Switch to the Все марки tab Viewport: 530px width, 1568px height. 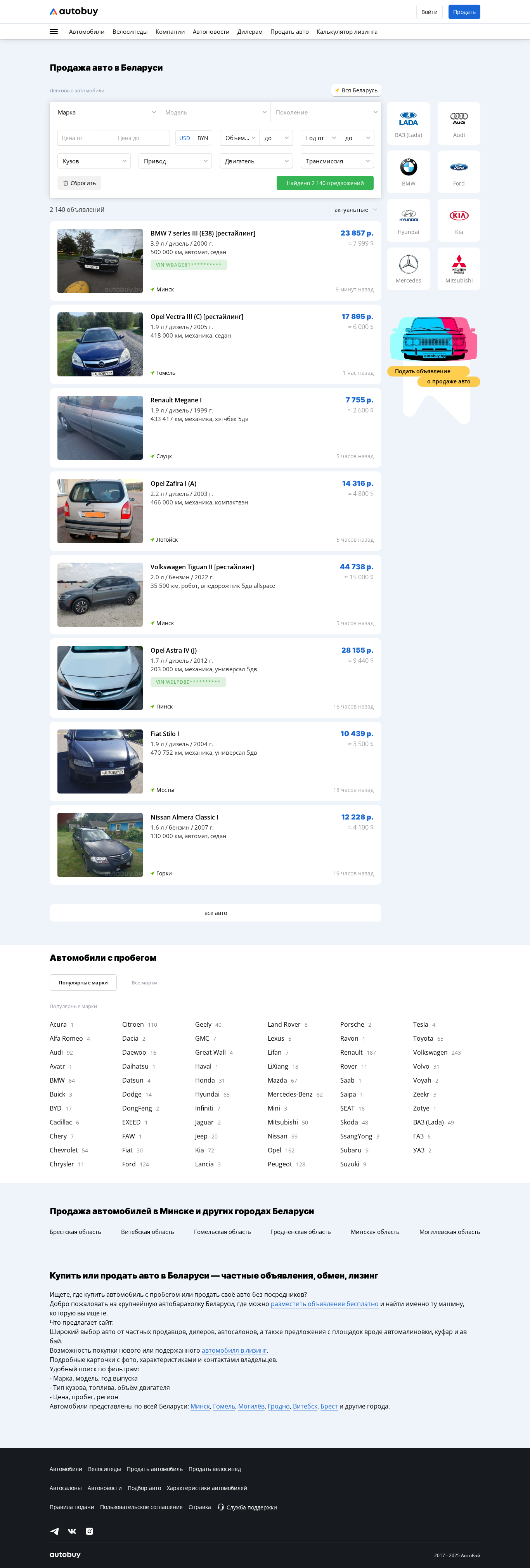(x=144, y=982)
